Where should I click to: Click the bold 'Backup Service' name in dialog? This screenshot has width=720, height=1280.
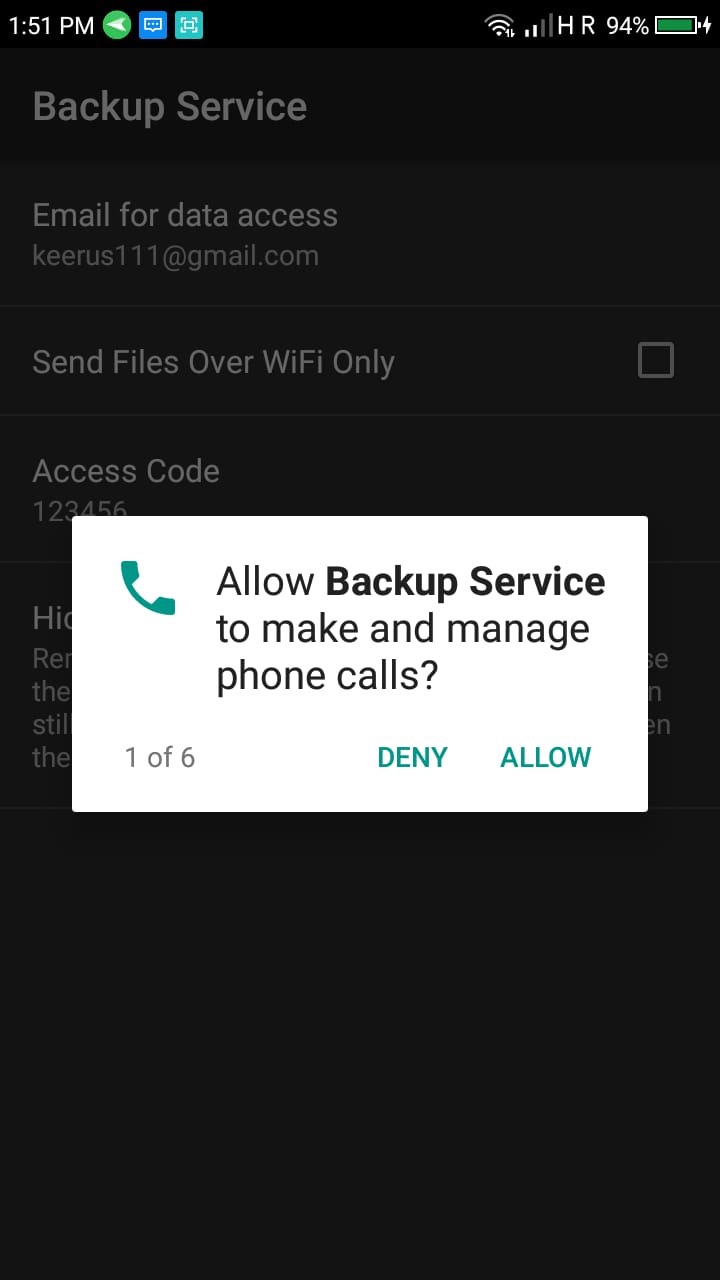pos(466,581)
